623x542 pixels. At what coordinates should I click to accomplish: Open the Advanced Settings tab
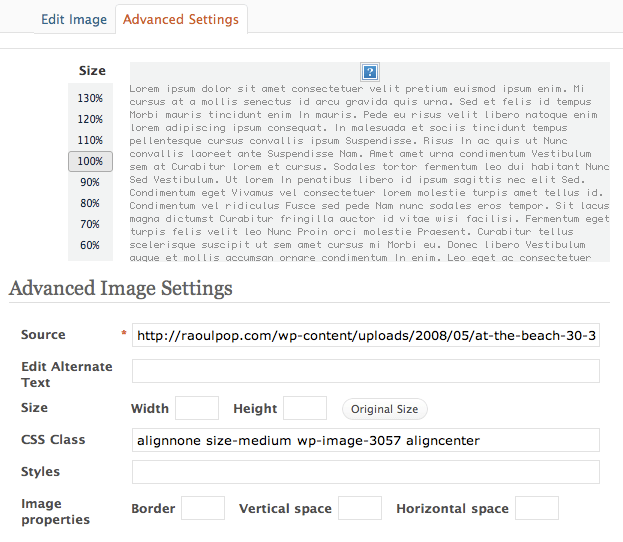coord(181,19)
